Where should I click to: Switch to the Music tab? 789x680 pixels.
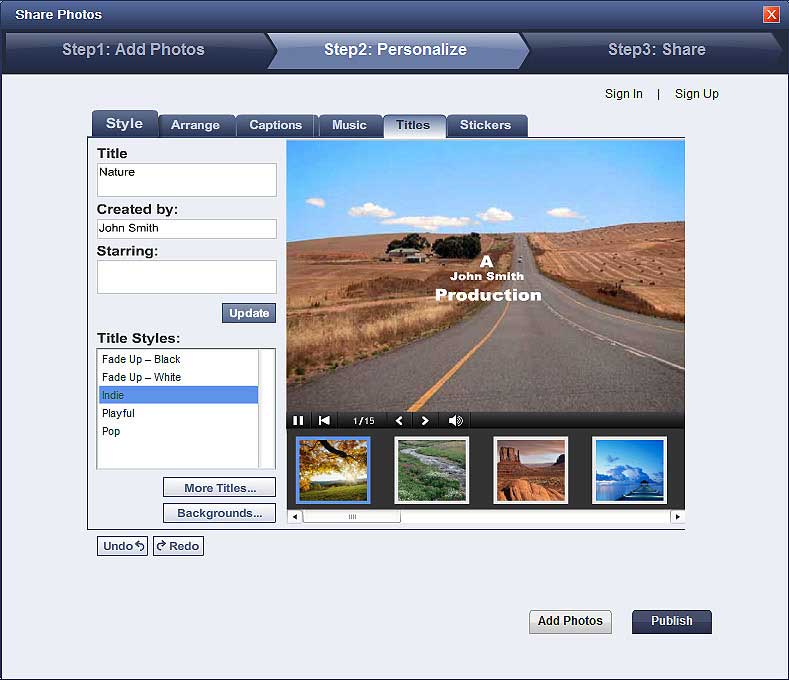(349, 125)
